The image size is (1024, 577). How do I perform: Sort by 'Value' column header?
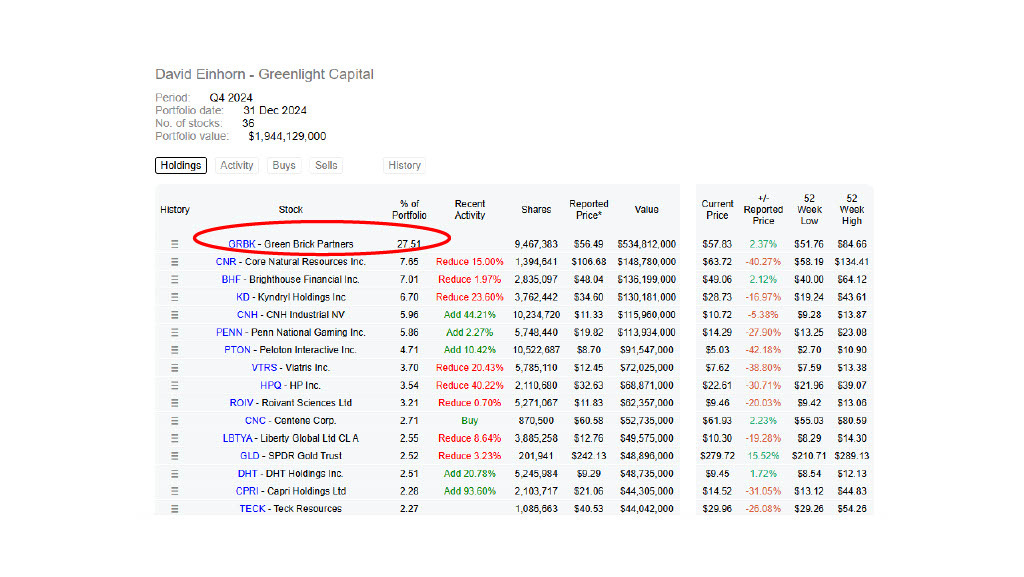click(x=647, y=210)
